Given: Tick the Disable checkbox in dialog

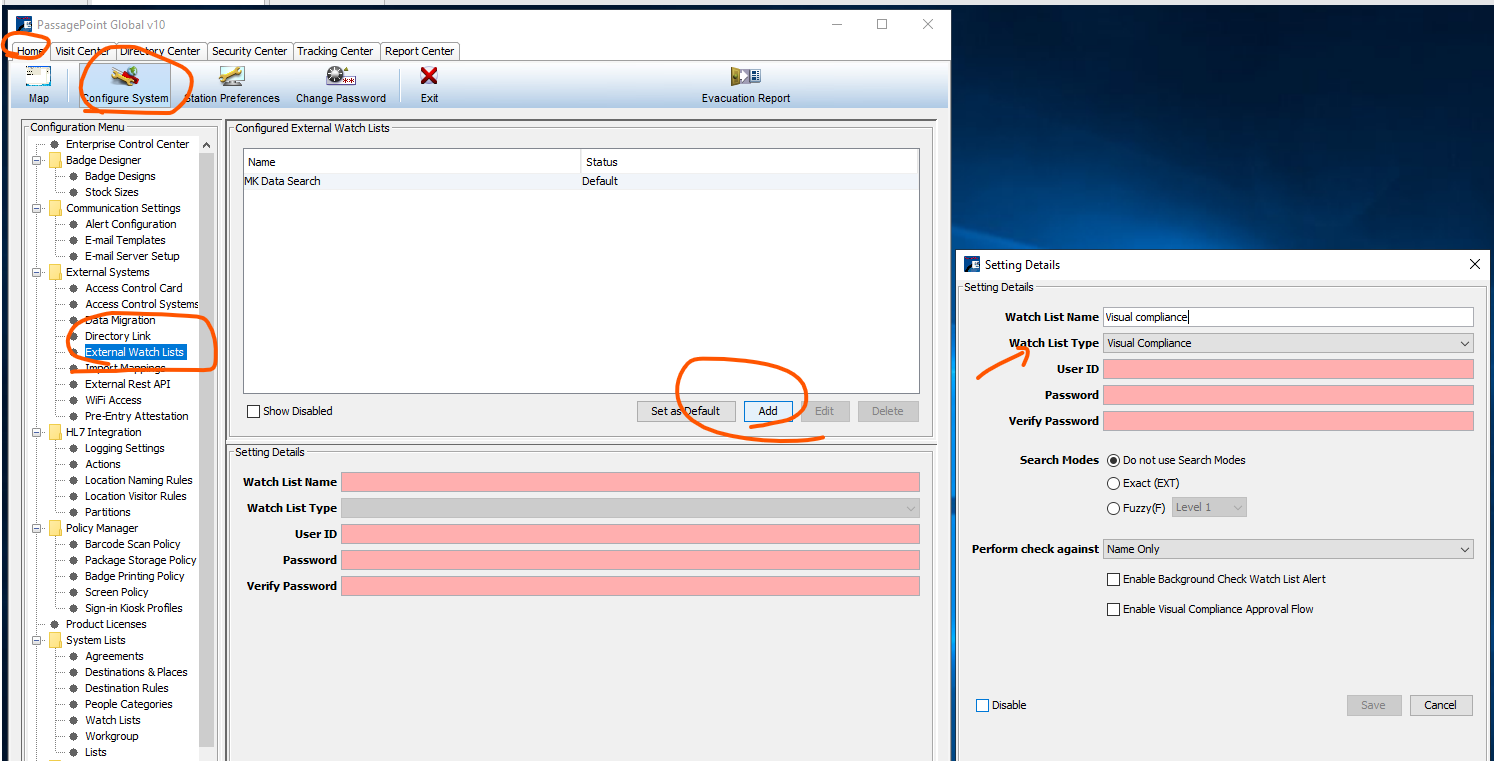Looking at the screenshot, I should point(982,705).
